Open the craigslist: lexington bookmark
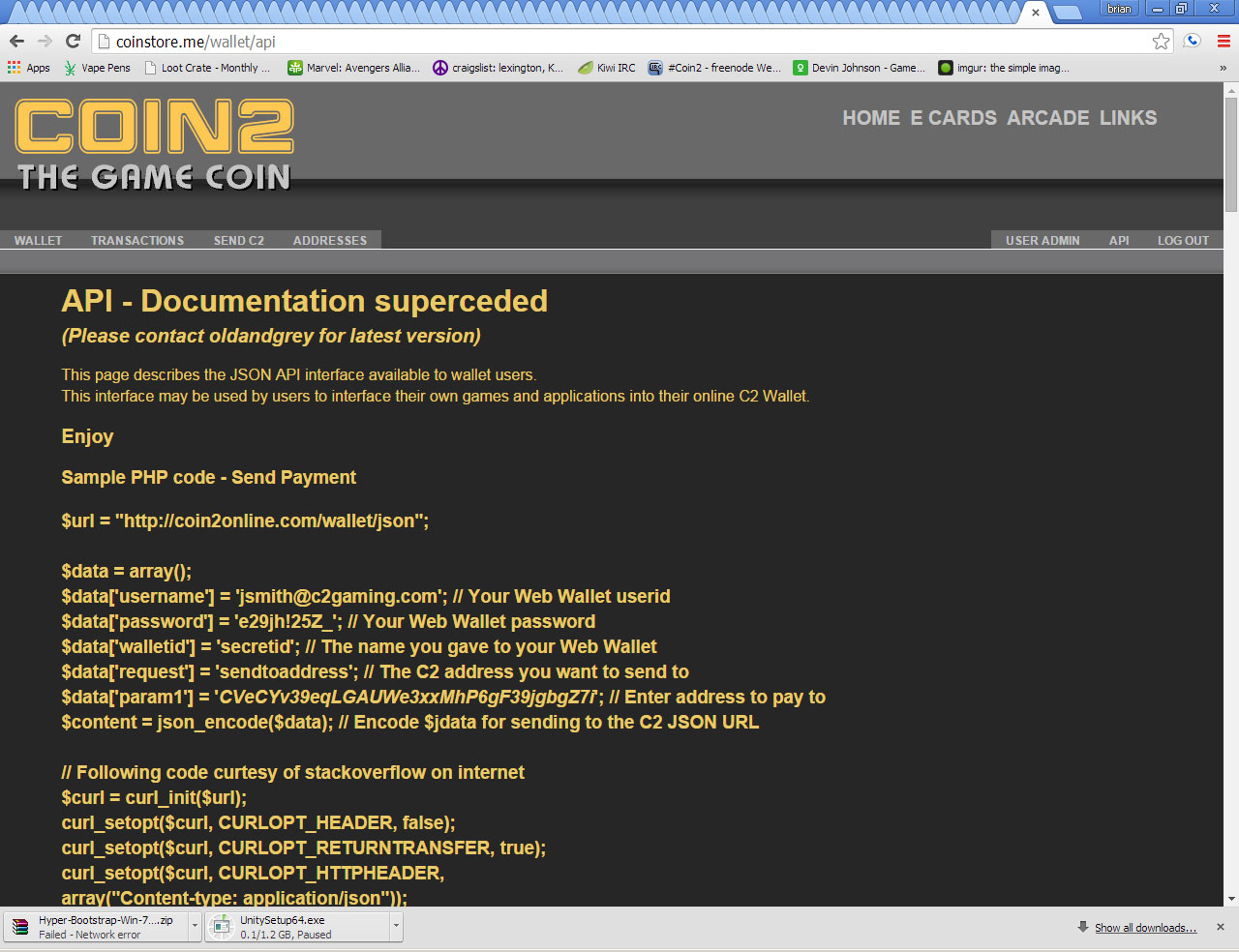The width and height of the screenshot is (1239, 952). point(498,68)
